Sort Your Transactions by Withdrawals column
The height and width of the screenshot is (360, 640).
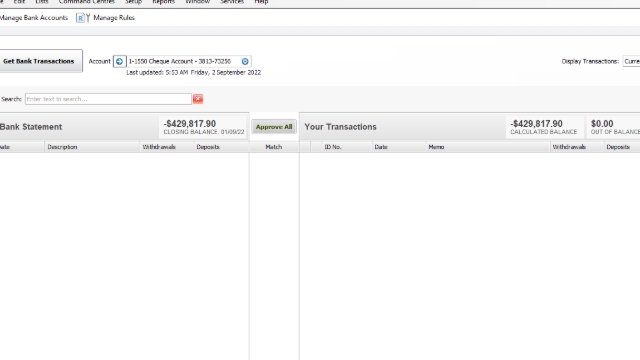point(577,147)
